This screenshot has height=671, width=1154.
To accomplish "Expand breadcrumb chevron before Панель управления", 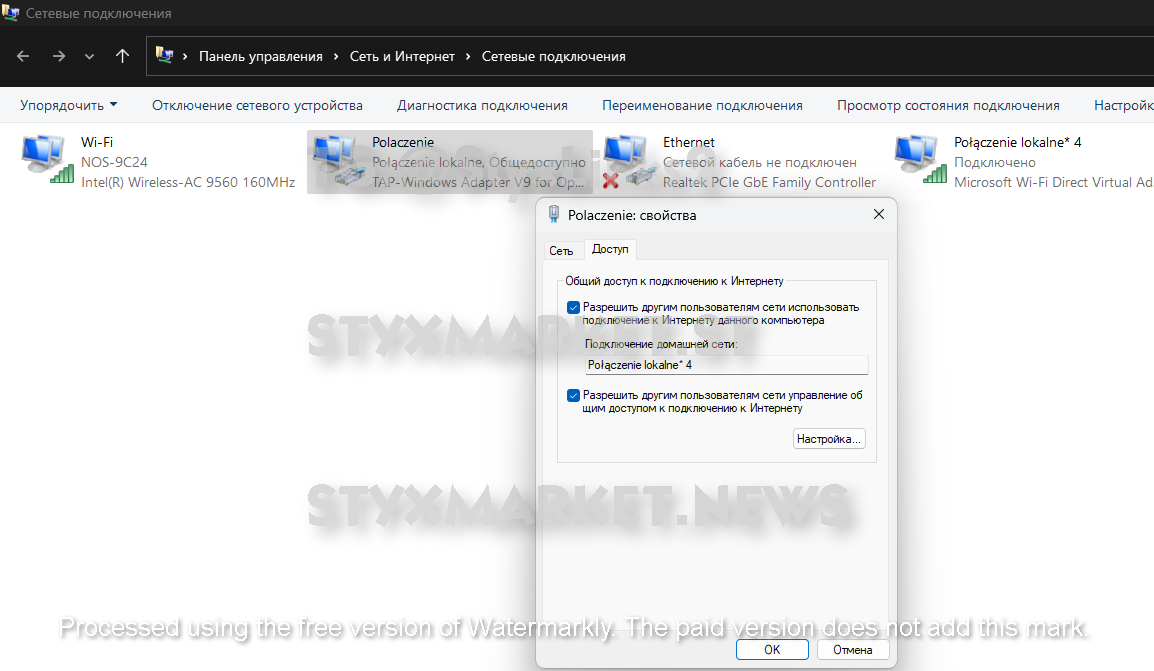I will point(185,57).
